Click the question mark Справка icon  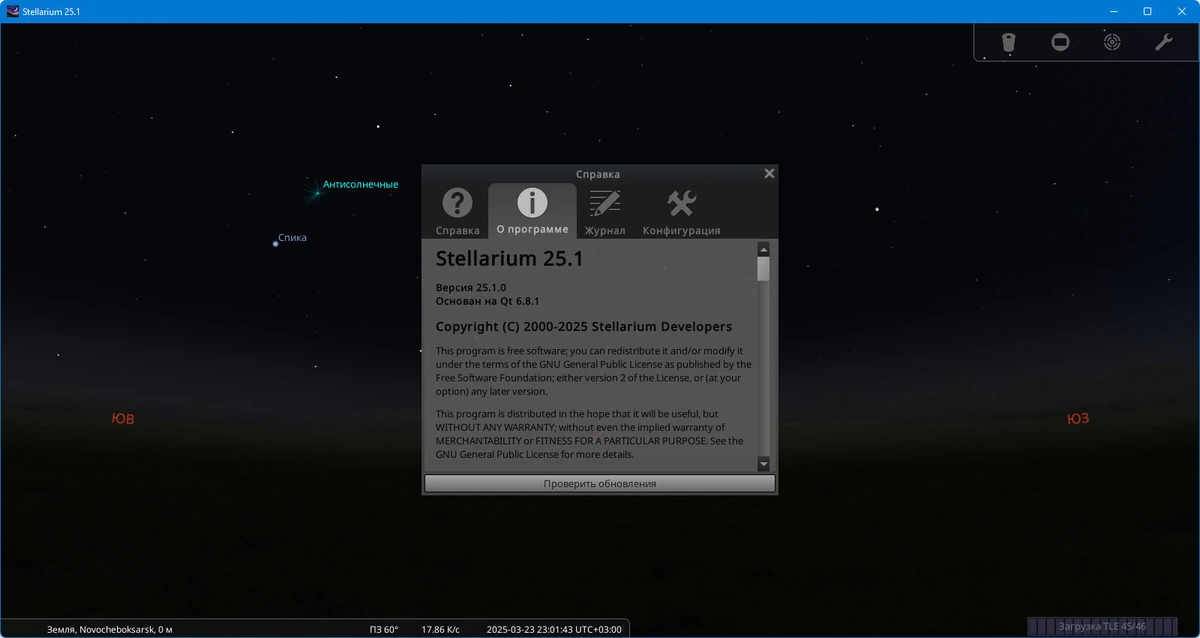(457, 203)
